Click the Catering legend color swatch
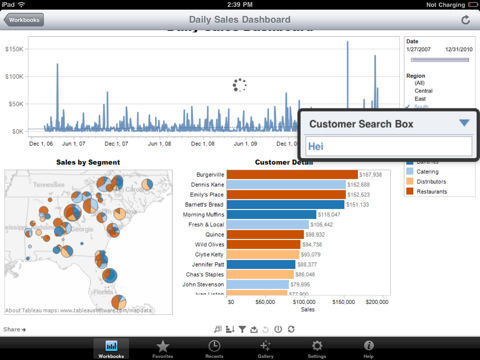This screenshot has height=360, width=480. 410,172
